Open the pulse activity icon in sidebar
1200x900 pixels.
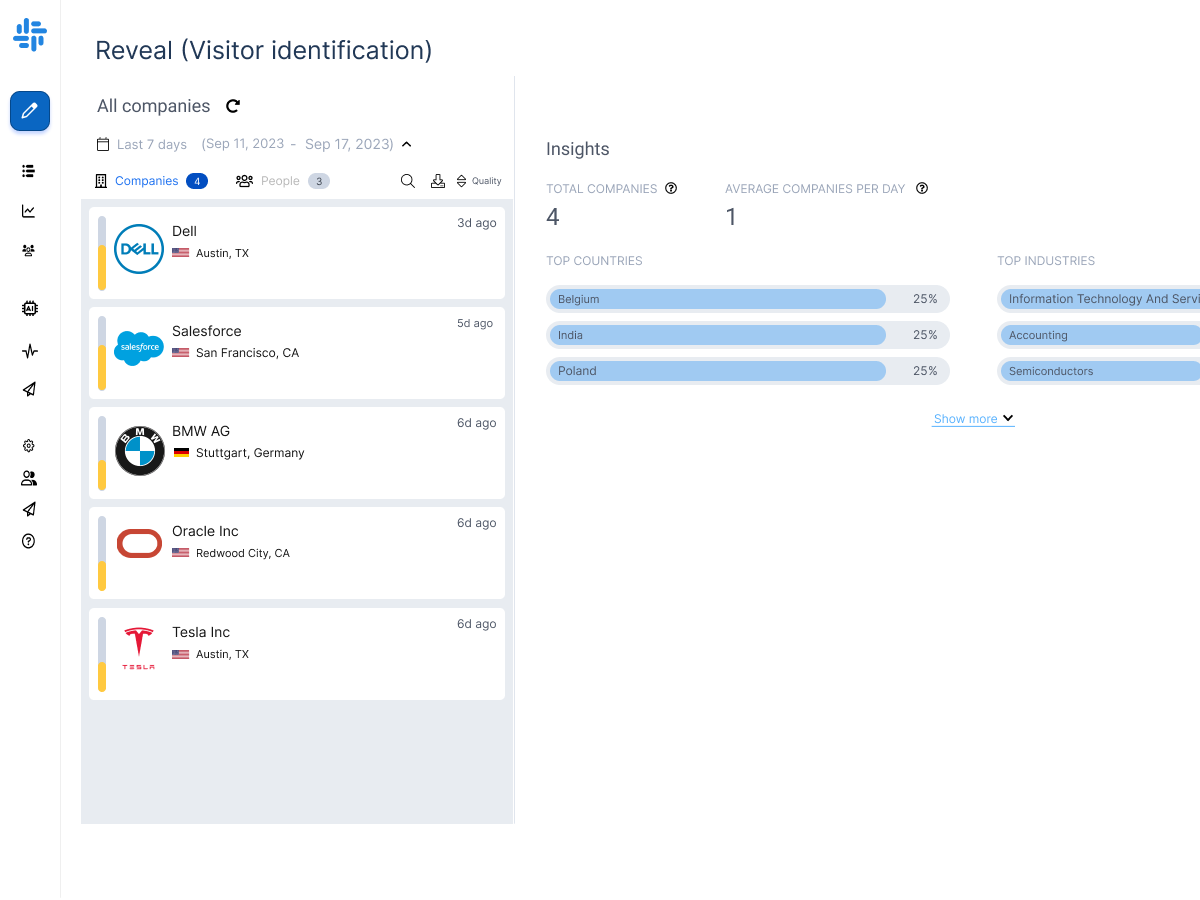tap(29, 351)
